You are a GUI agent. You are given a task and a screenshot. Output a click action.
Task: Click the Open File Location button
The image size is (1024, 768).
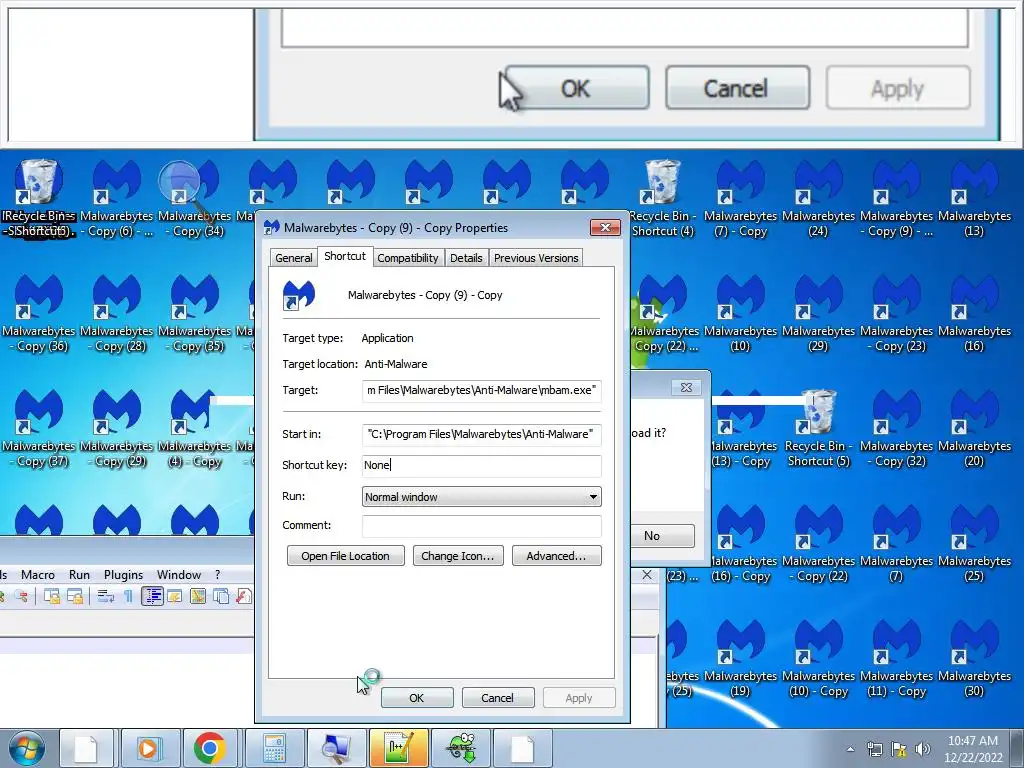click(x=345, y=556)
